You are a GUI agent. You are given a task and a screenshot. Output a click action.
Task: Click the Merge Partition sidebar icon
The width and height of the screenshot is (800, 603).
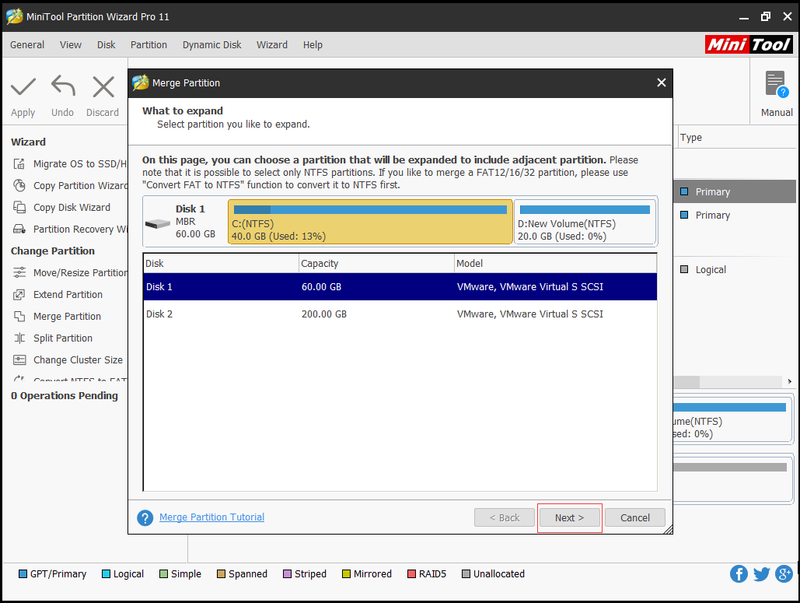point(19,316)
